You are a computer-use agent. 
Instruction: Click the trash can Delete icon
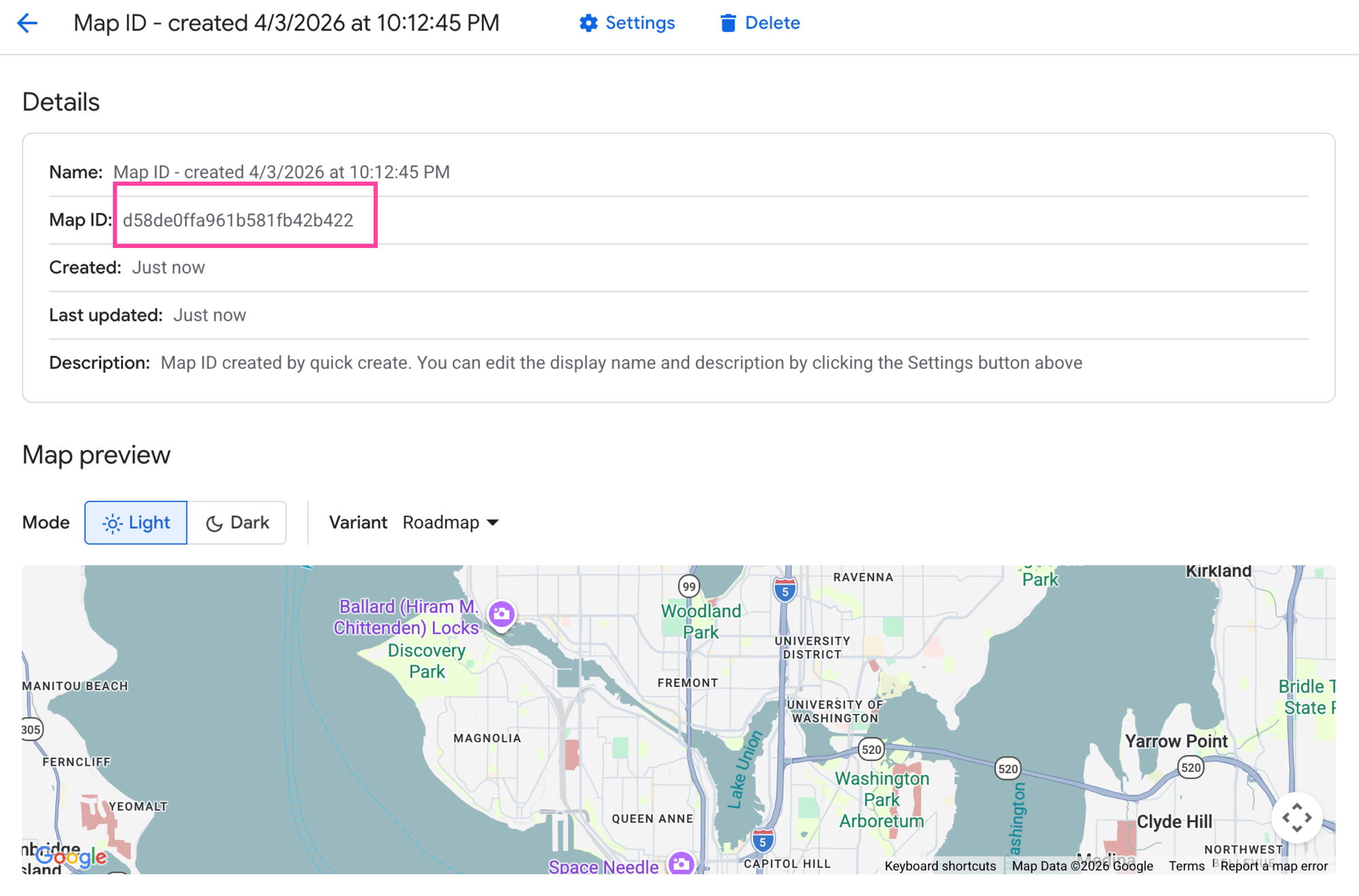click(728, 22)
